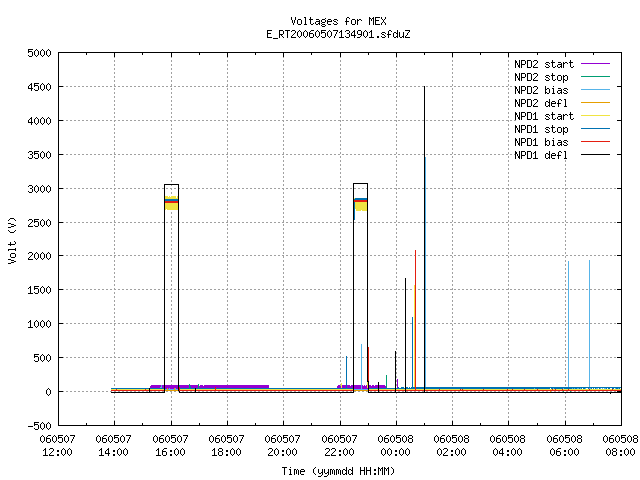
Task: Click the y-axis tick value 2000
Action: coord(39,256)
